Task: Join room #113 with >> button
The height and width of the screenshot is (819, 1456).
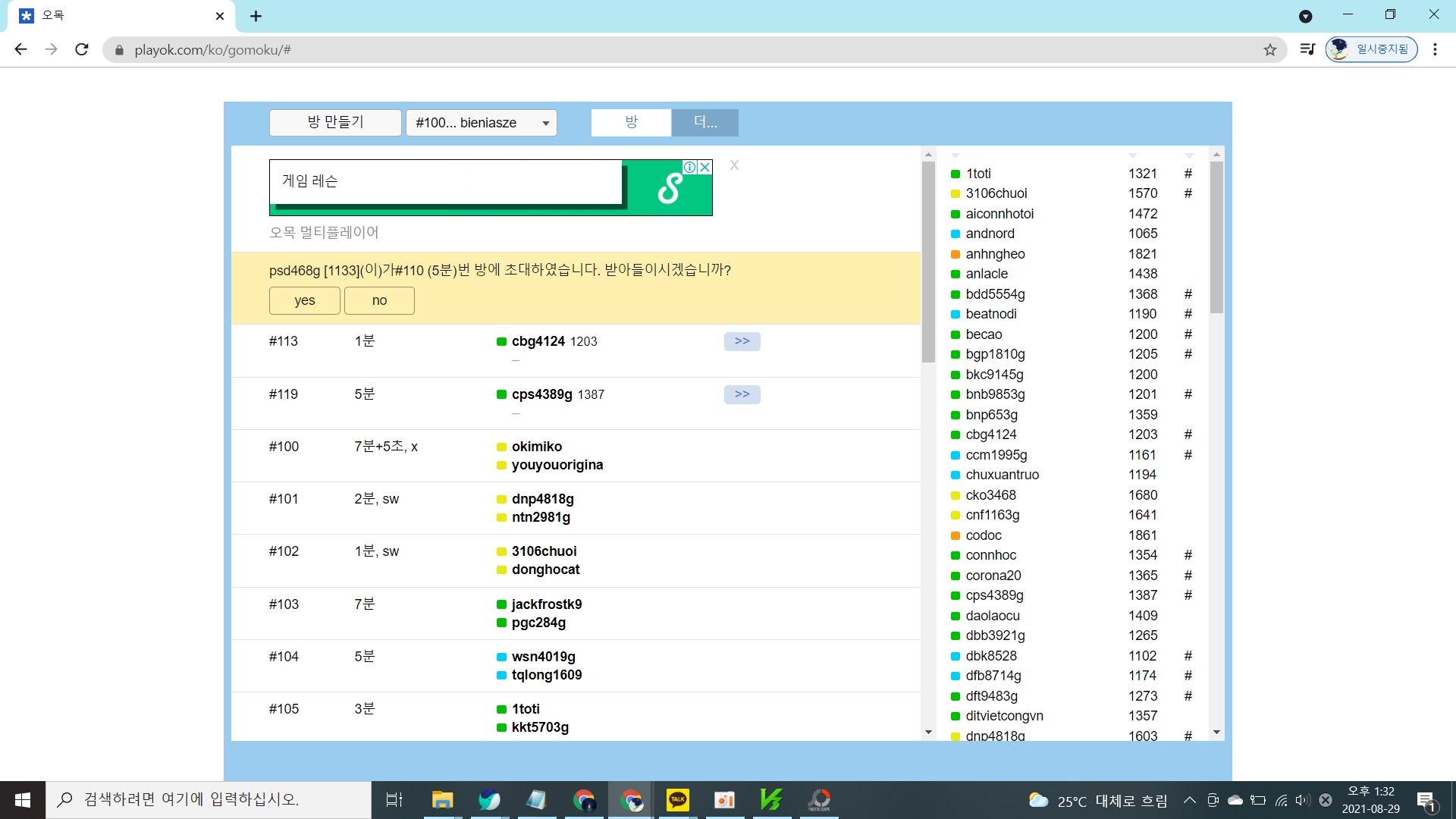Action: click(x=742, y=341)
